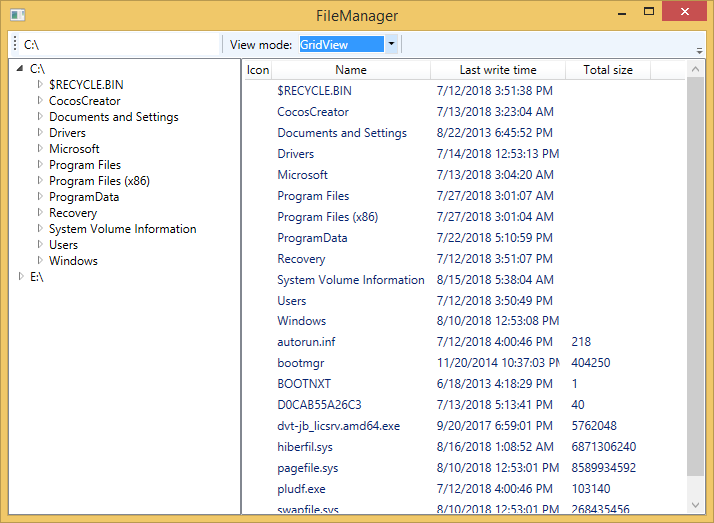Screen dimensions: 714x523
Task: Select pludf.exe in file list
Action: [x=464, y=489]
